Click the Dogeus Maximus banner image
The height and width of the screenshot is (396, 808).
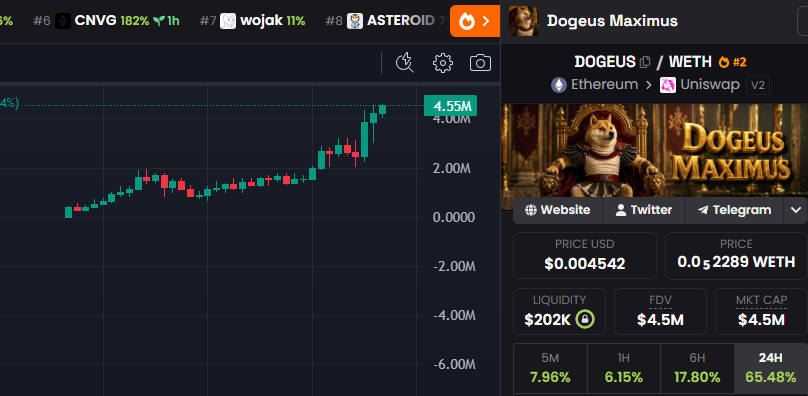tap(654, 150)
